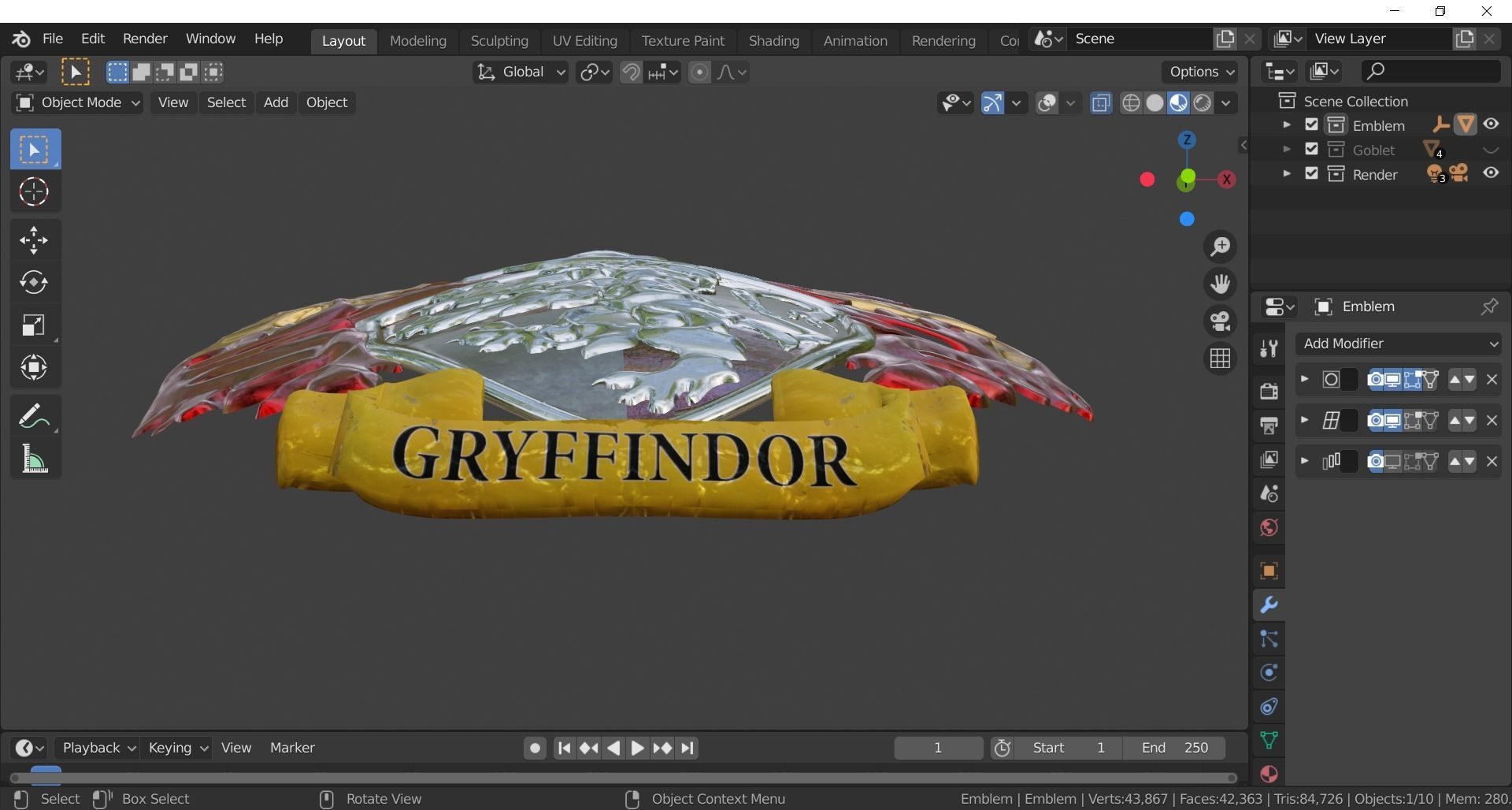Viewport: 1512px width, 810px height.
Task: Uncheck the Render collection checkbox
Action: (x=1311, y=173)
